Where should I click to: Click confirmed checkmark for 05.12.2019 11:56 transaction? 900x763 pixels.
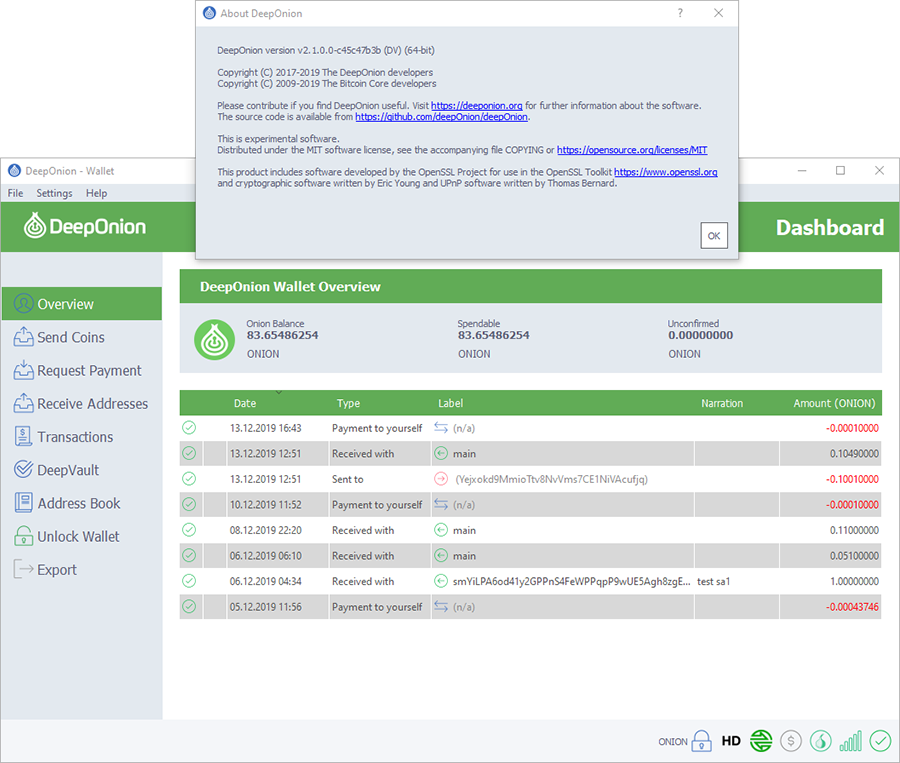(x=189, y=606)
